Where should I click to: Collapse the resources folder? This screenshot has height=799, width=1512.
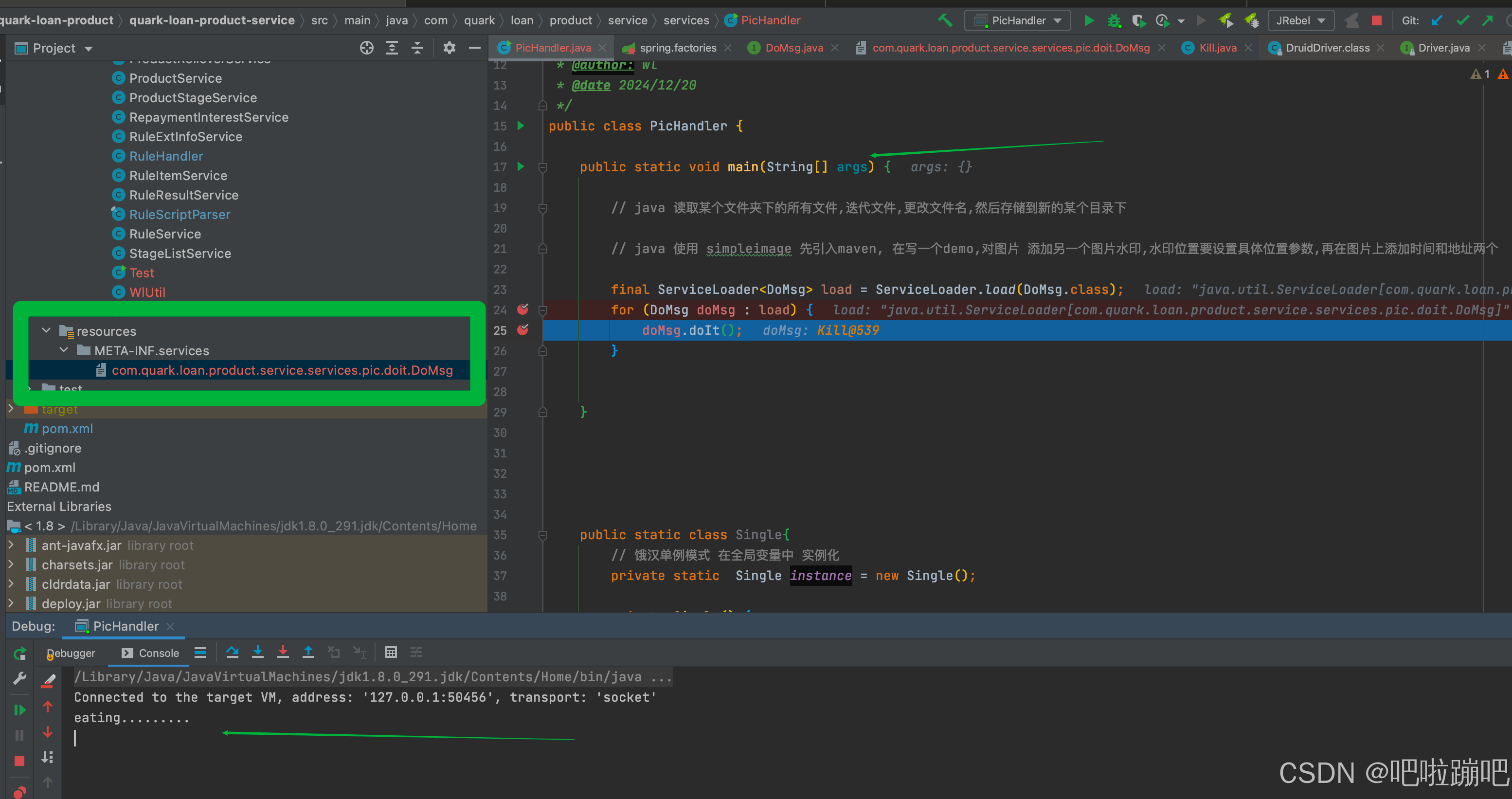(x=46, y=330)
